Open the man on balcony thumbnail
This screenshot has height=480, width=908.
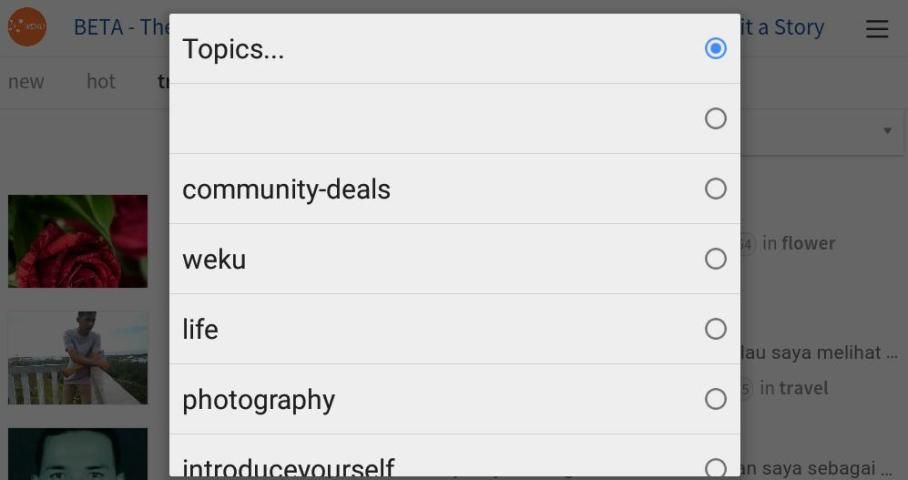[78, 358]
